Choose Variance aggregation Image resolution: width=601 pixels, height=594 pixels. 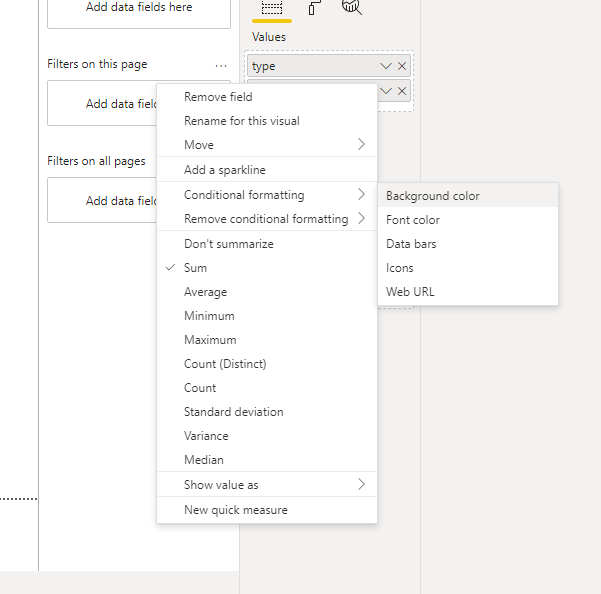click(267, 436)
